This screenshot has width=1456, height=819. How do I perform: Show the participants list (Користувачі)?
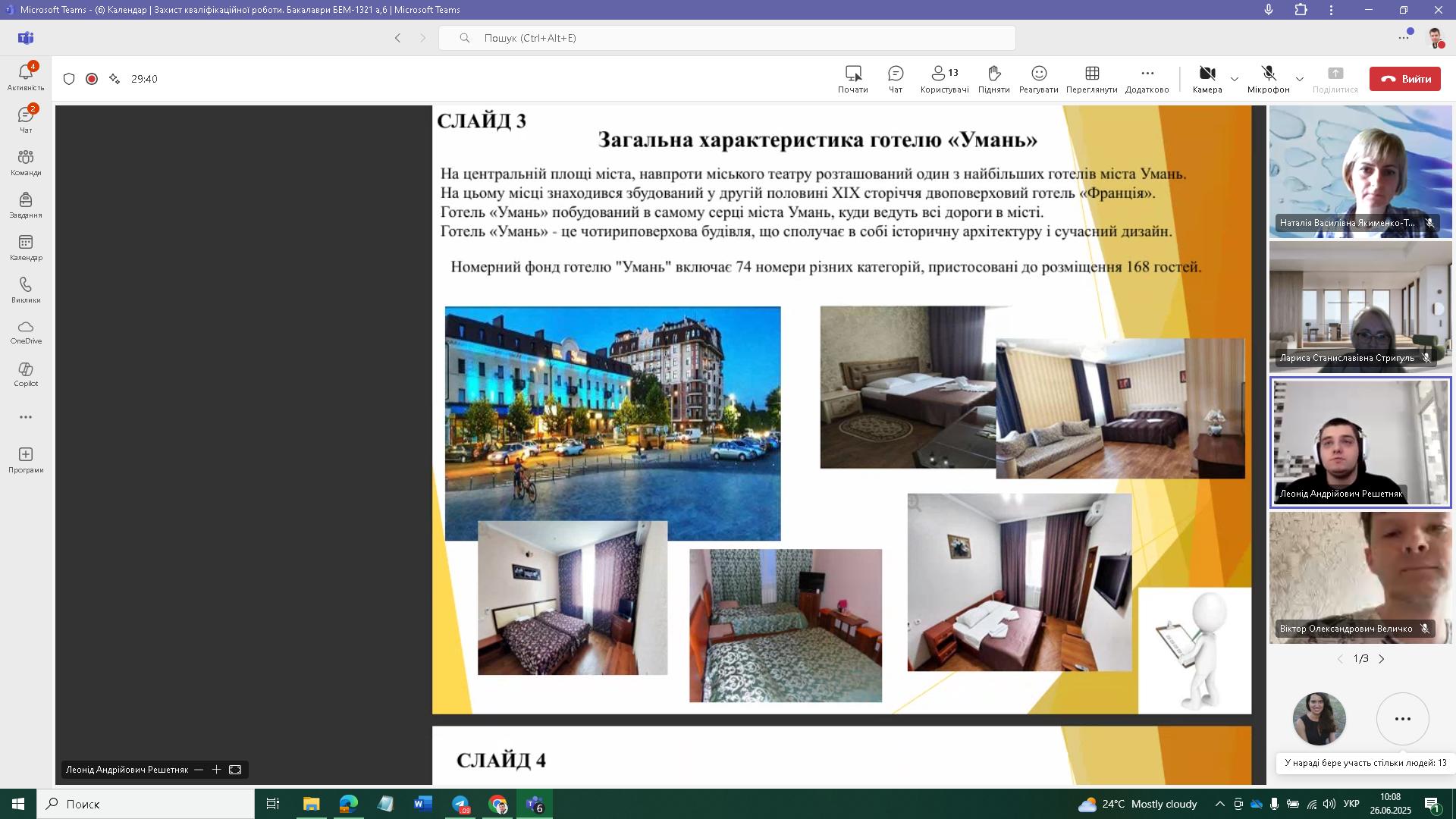pos(944,78)
